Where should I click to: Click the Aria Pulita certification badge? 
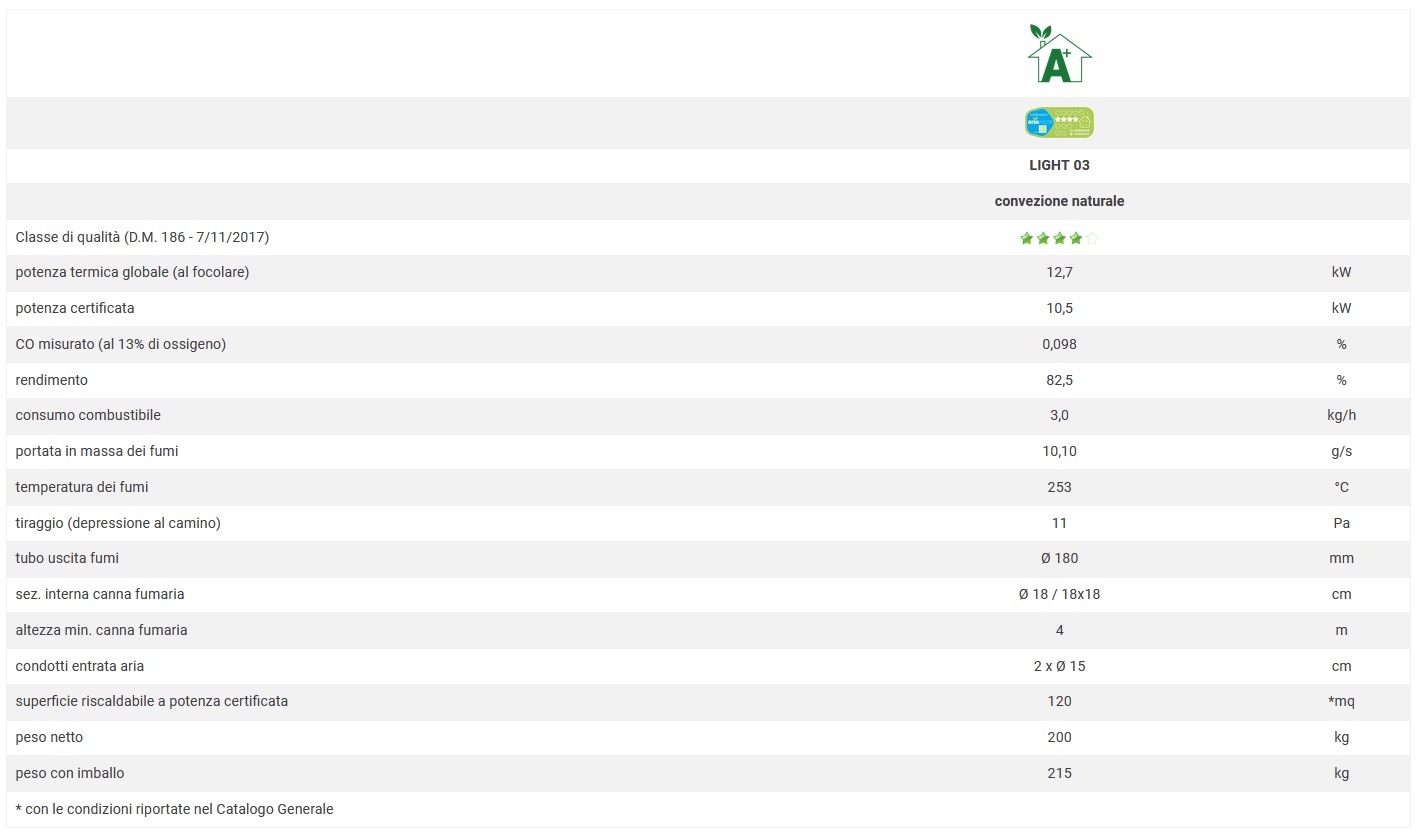pos(1059,123)
